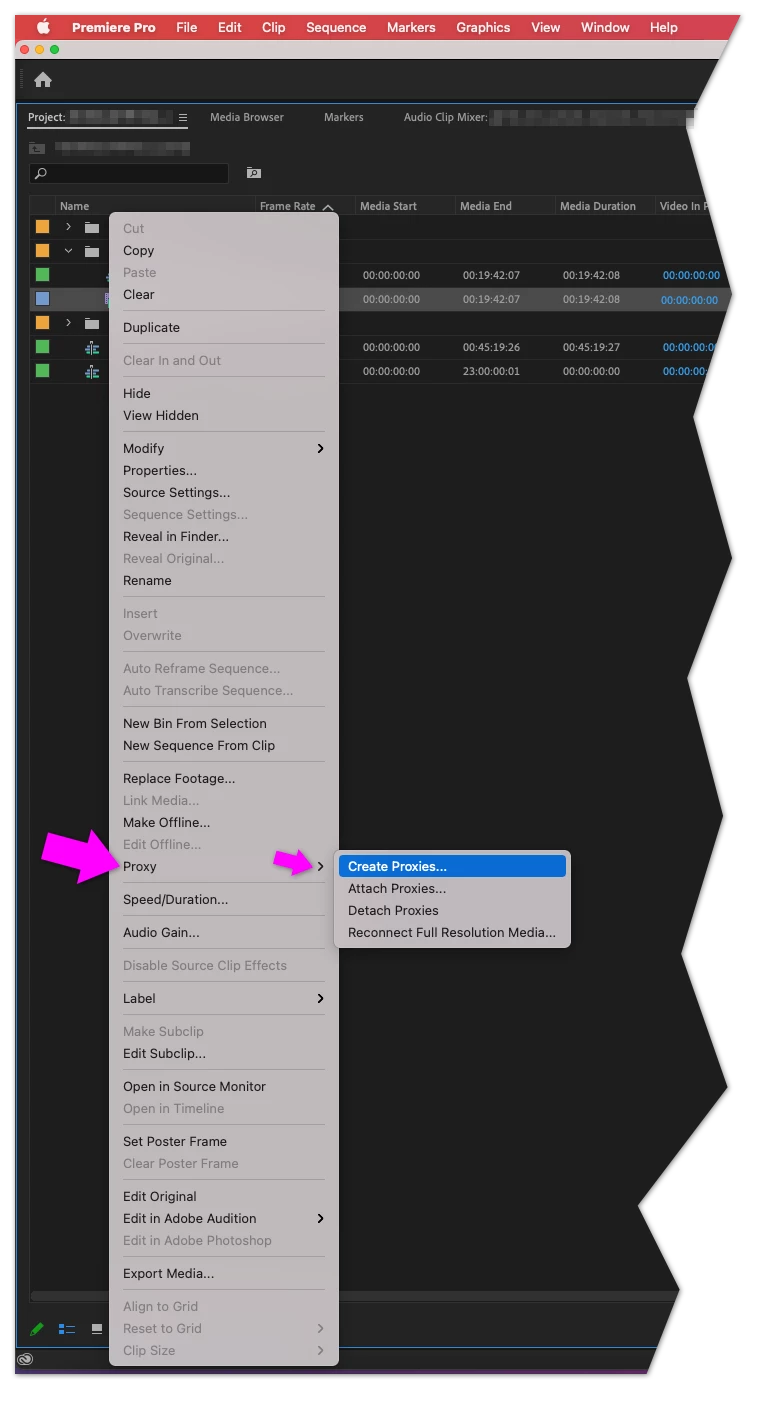Screen dimensions: 776x1409
Task: Switch to the Audio Clip Mixer tab
Action: [x=446, y=117]
